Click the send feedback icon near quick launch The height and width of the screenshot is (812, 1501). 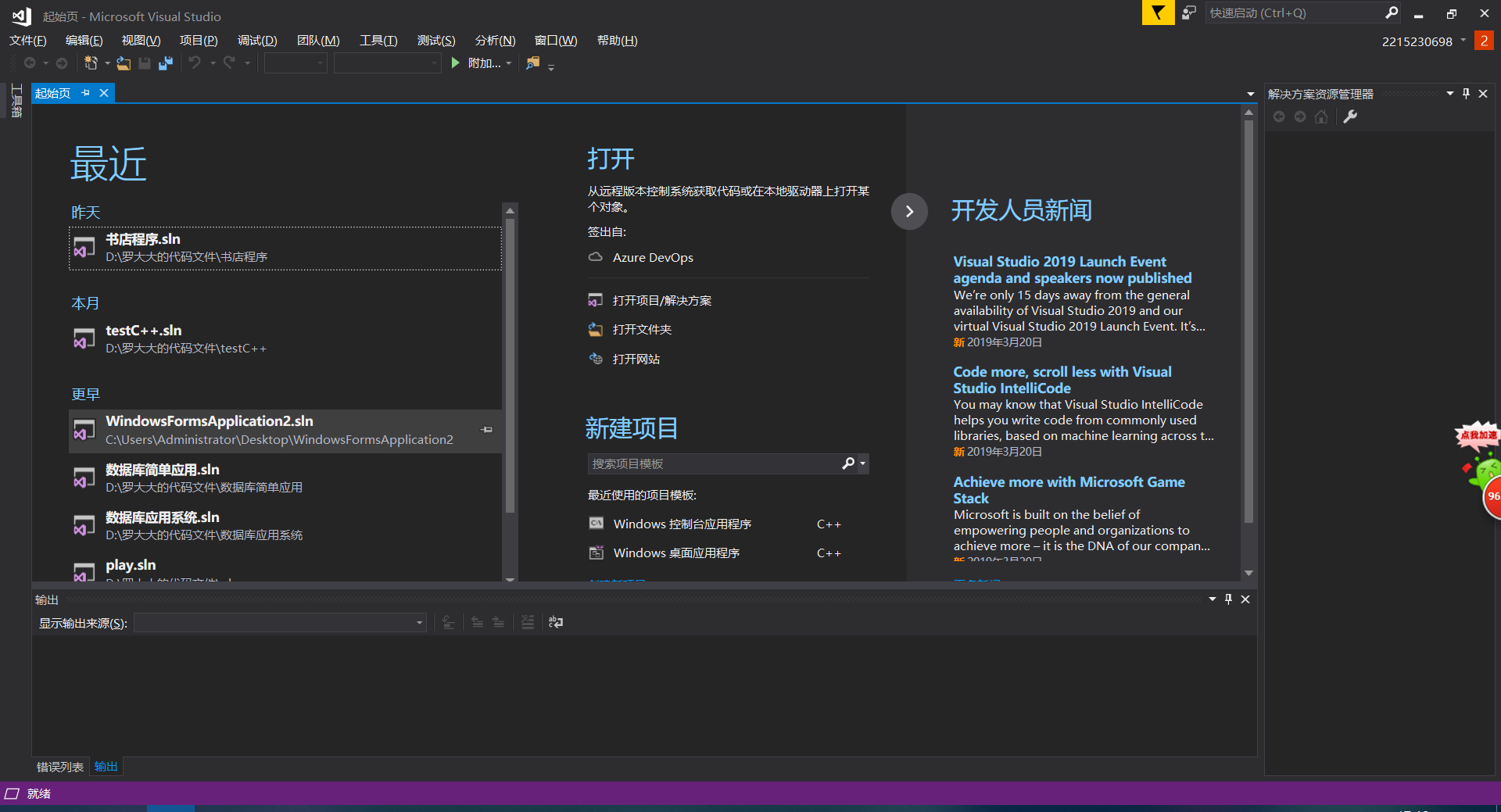pos(1189,13)
